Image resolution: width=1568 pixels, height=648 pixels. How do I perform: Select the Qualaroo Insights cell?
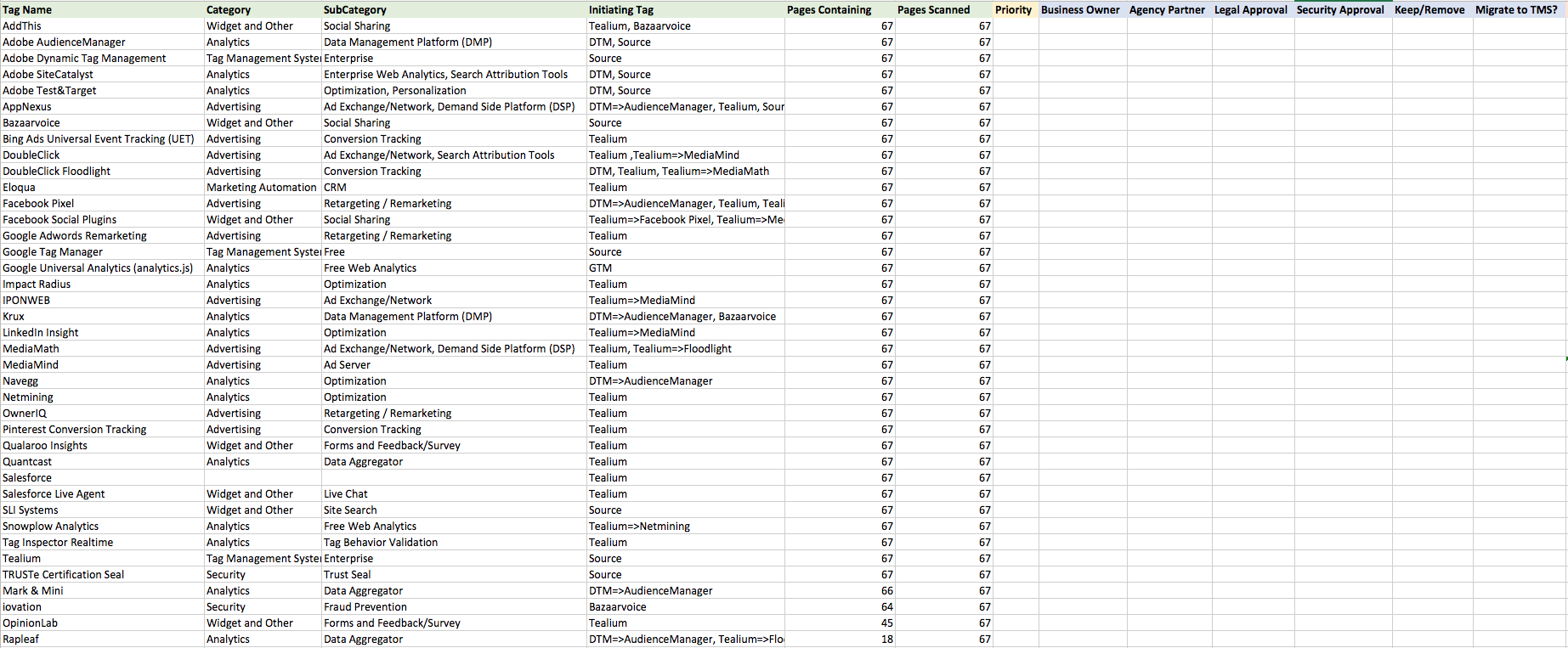coord(102,445)
